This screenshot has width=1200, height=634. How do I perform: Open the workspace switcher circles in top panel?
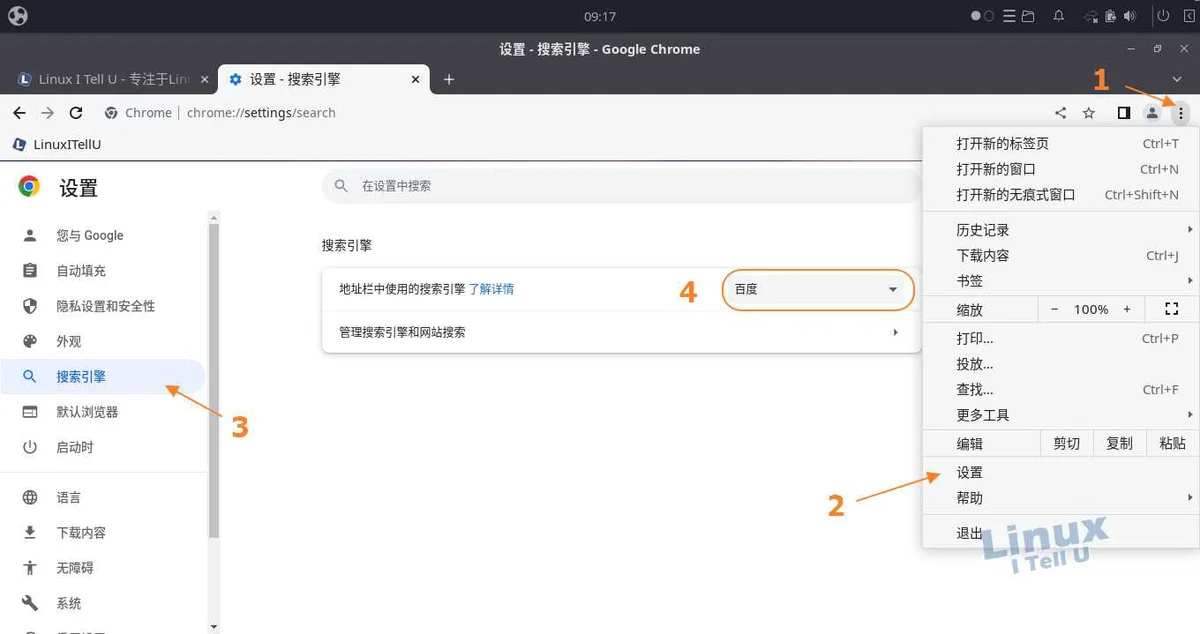(983, 16)
